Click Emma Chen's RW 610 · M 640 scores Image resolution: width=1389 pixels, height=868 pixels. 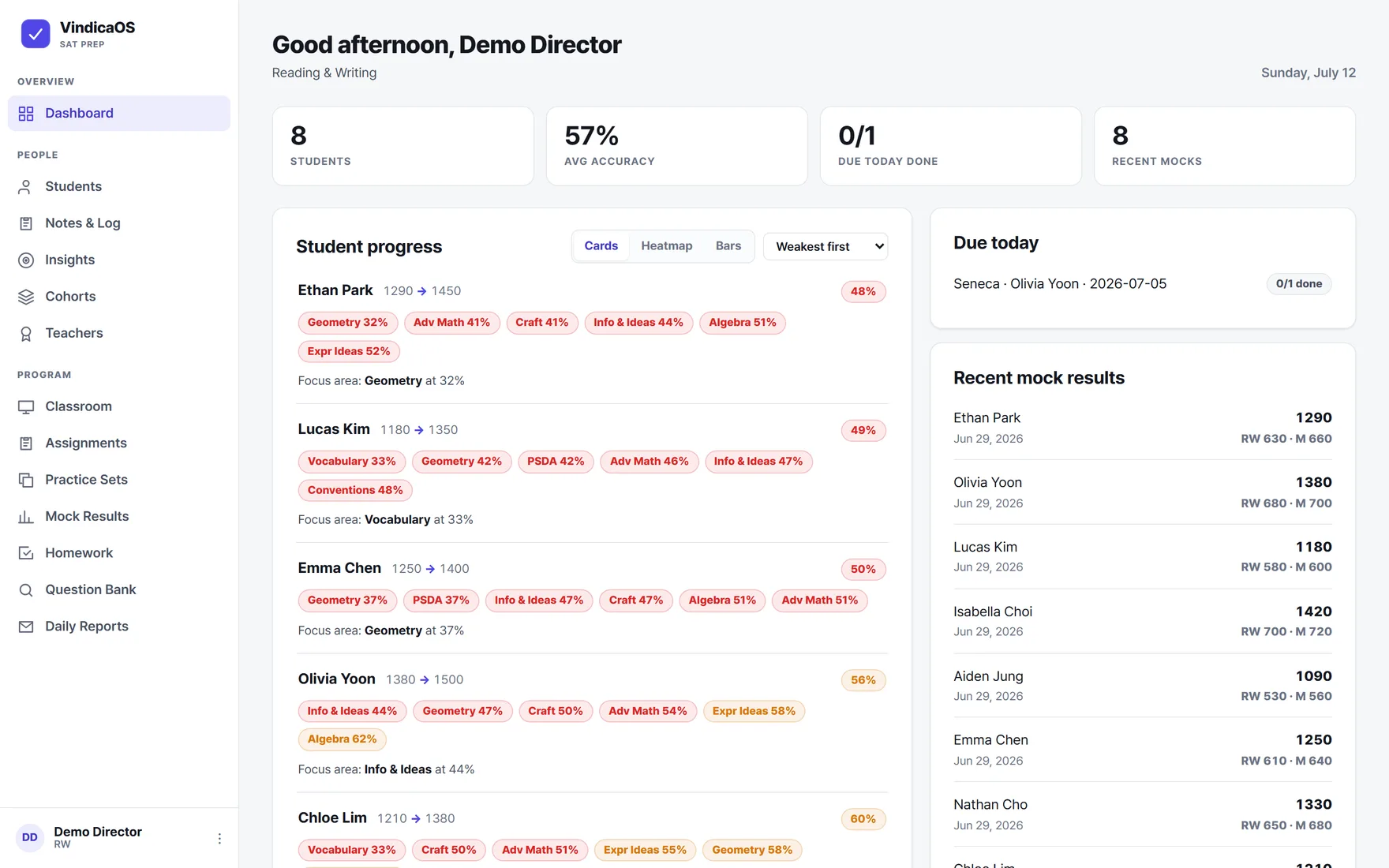pyautogui.click(x=1286, y=761)
